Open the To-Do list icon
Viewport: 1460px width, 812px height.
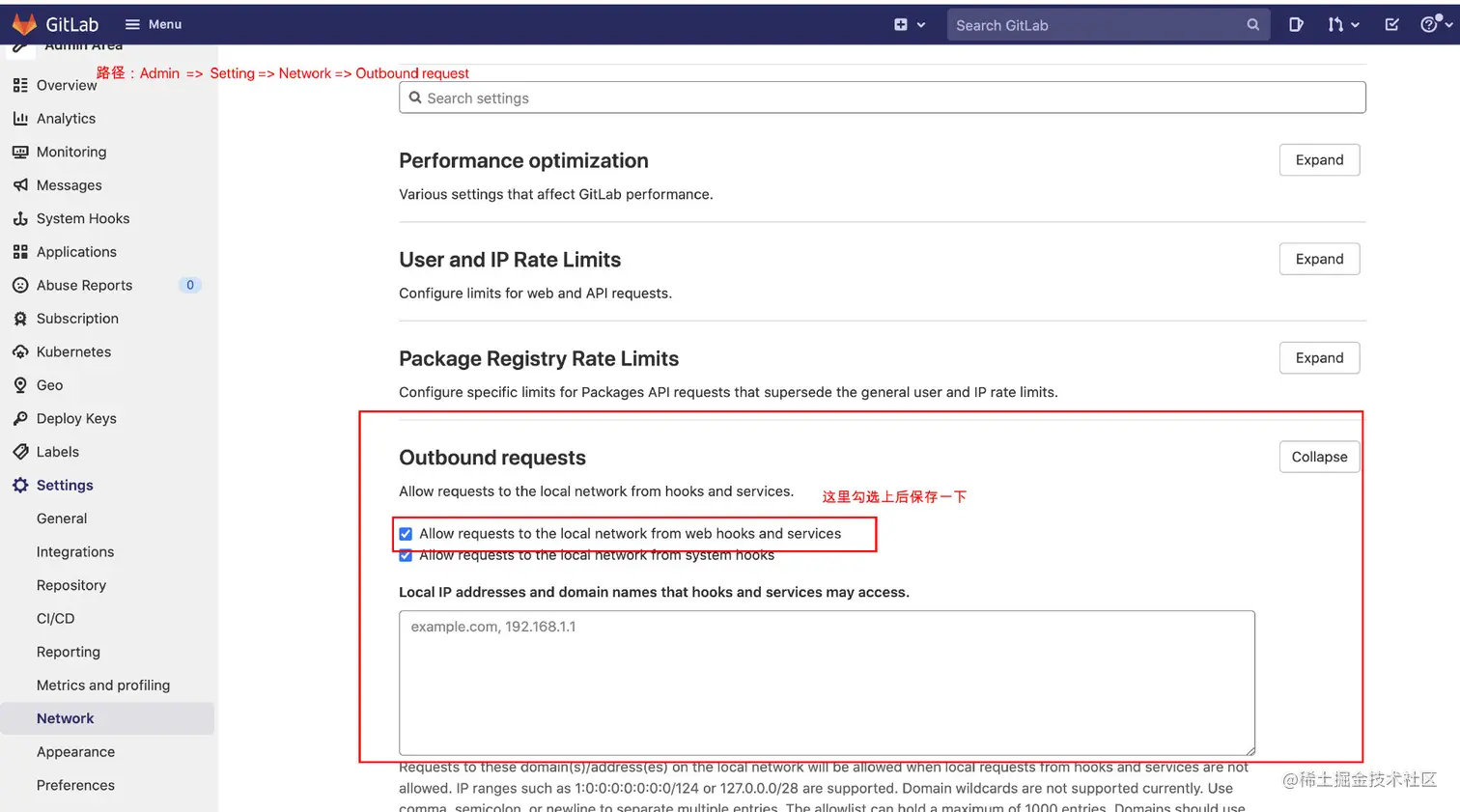[x=1391, y=25]
